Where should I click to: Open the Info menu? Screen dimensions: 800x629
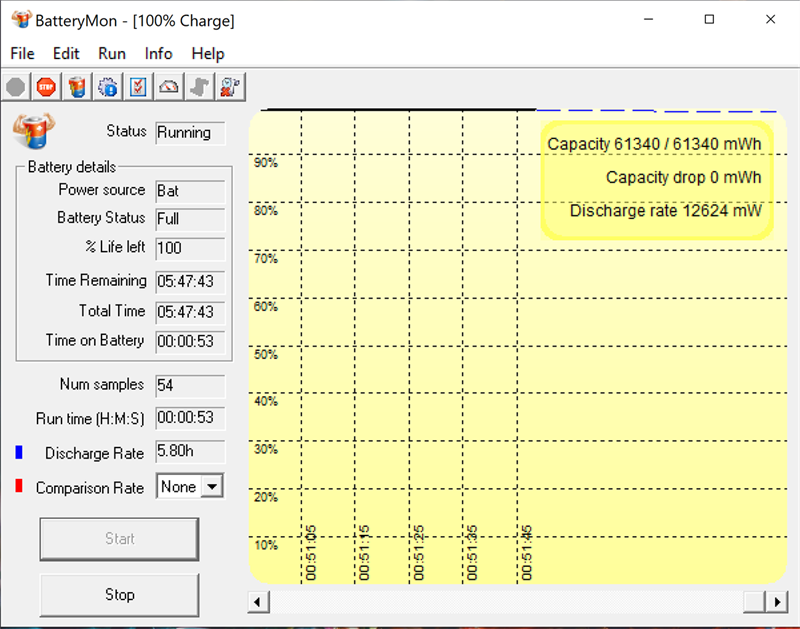click(158, 54)
